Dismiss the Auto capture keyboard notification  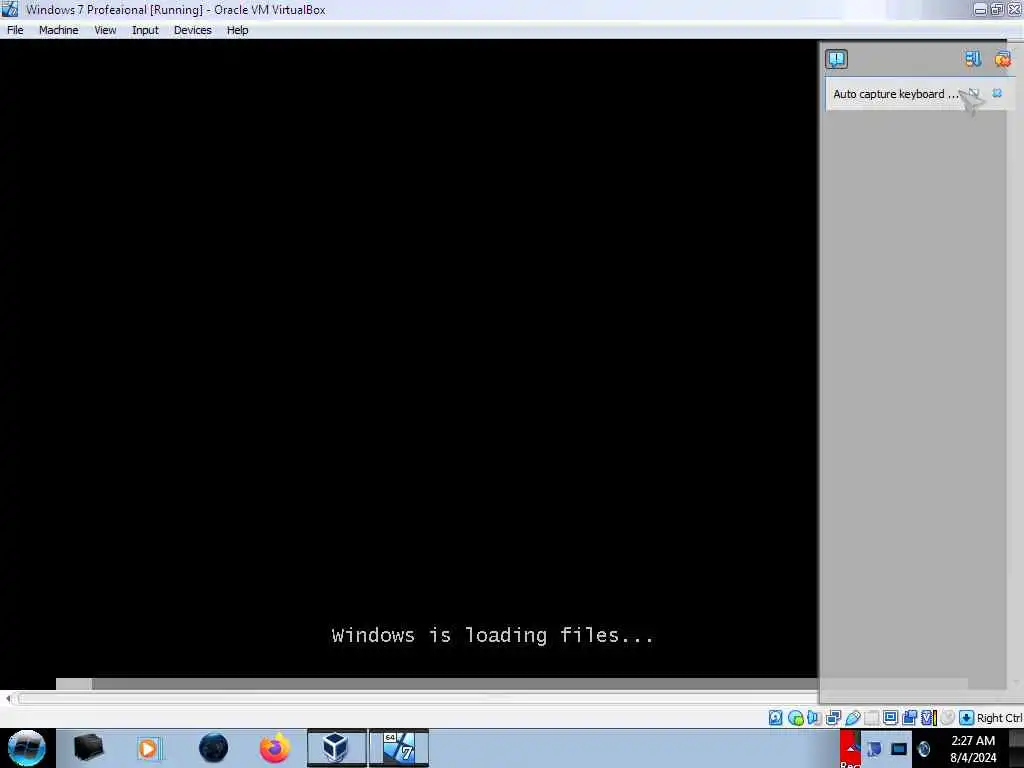click(x=997, y=93)
